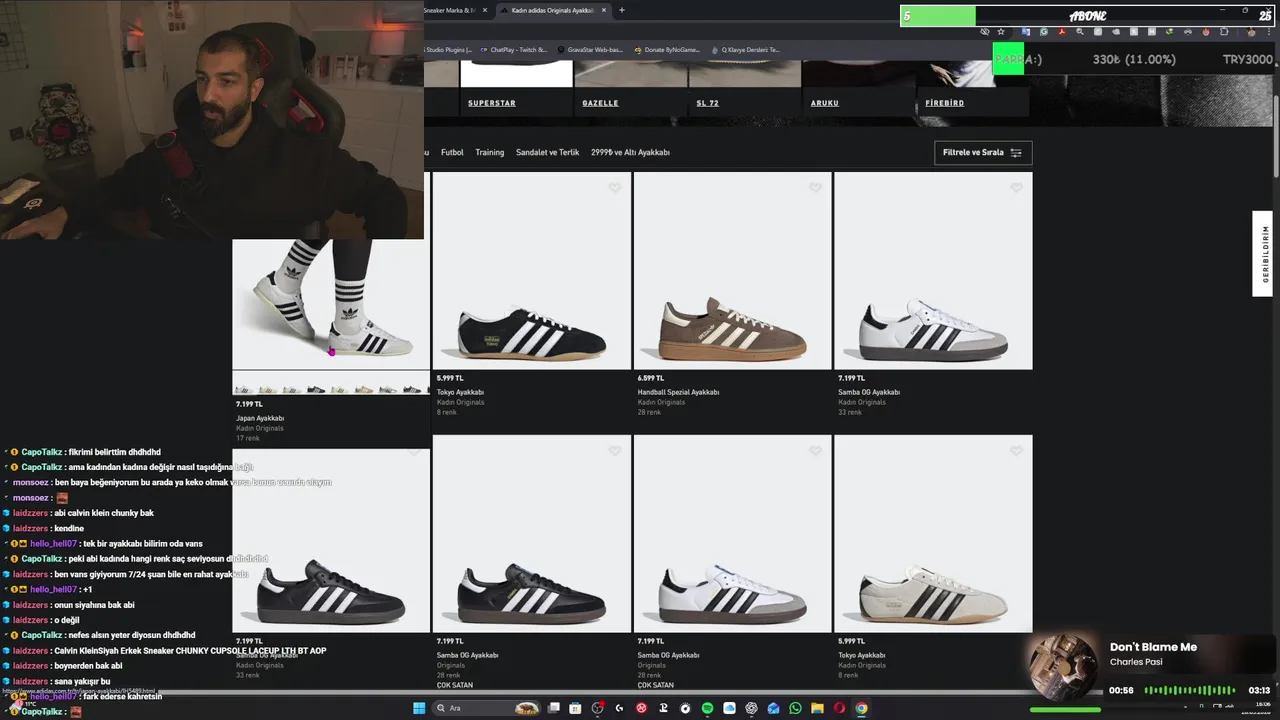Go to SL 72 category
The width and height of the screenshot is (1280, 720).
(707, 103)
